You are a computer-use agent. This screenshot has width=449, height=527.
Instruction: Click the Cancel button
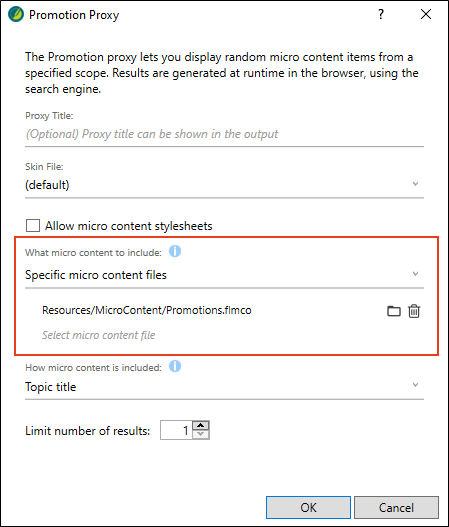tap(396, 507)
